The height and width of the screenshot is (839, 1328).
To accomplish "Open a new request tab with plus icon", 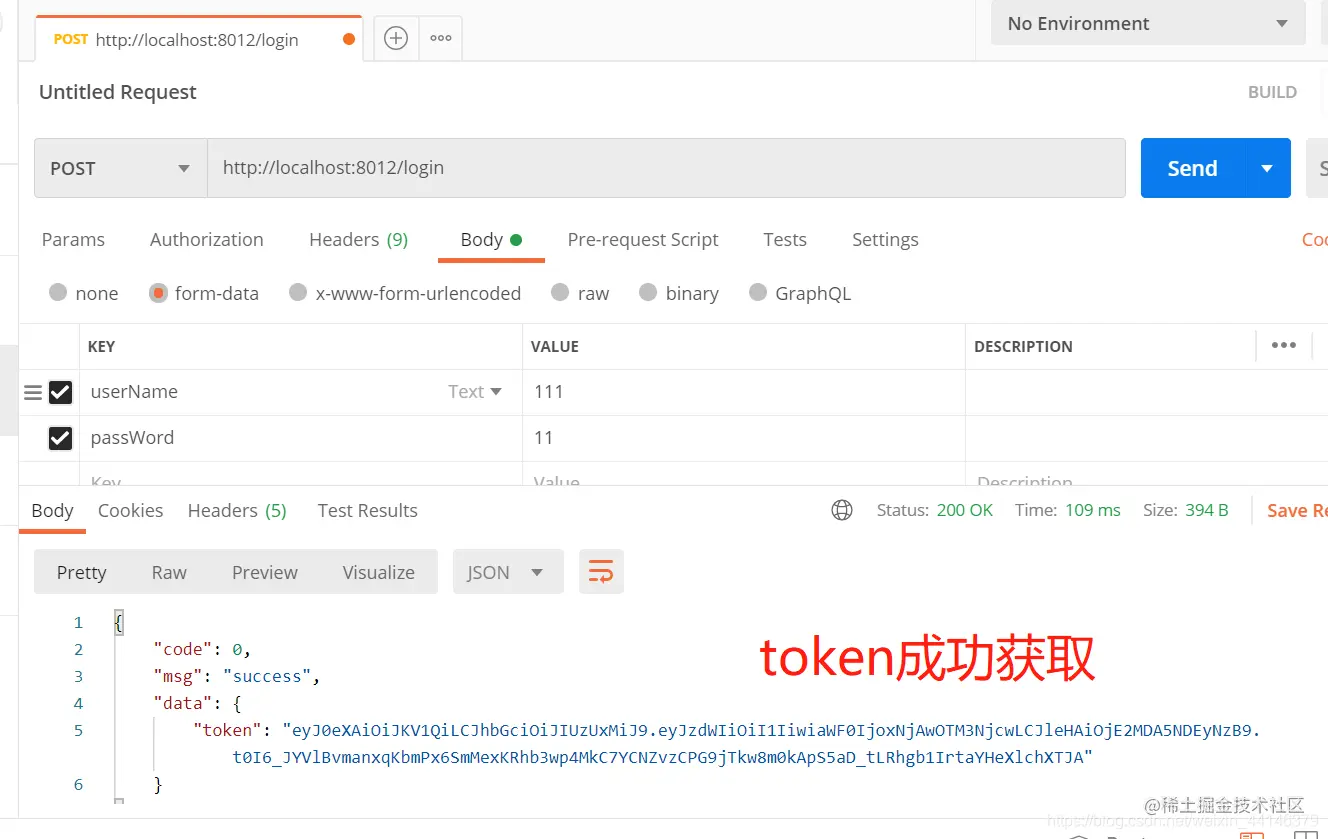I will tap(396, 38).
